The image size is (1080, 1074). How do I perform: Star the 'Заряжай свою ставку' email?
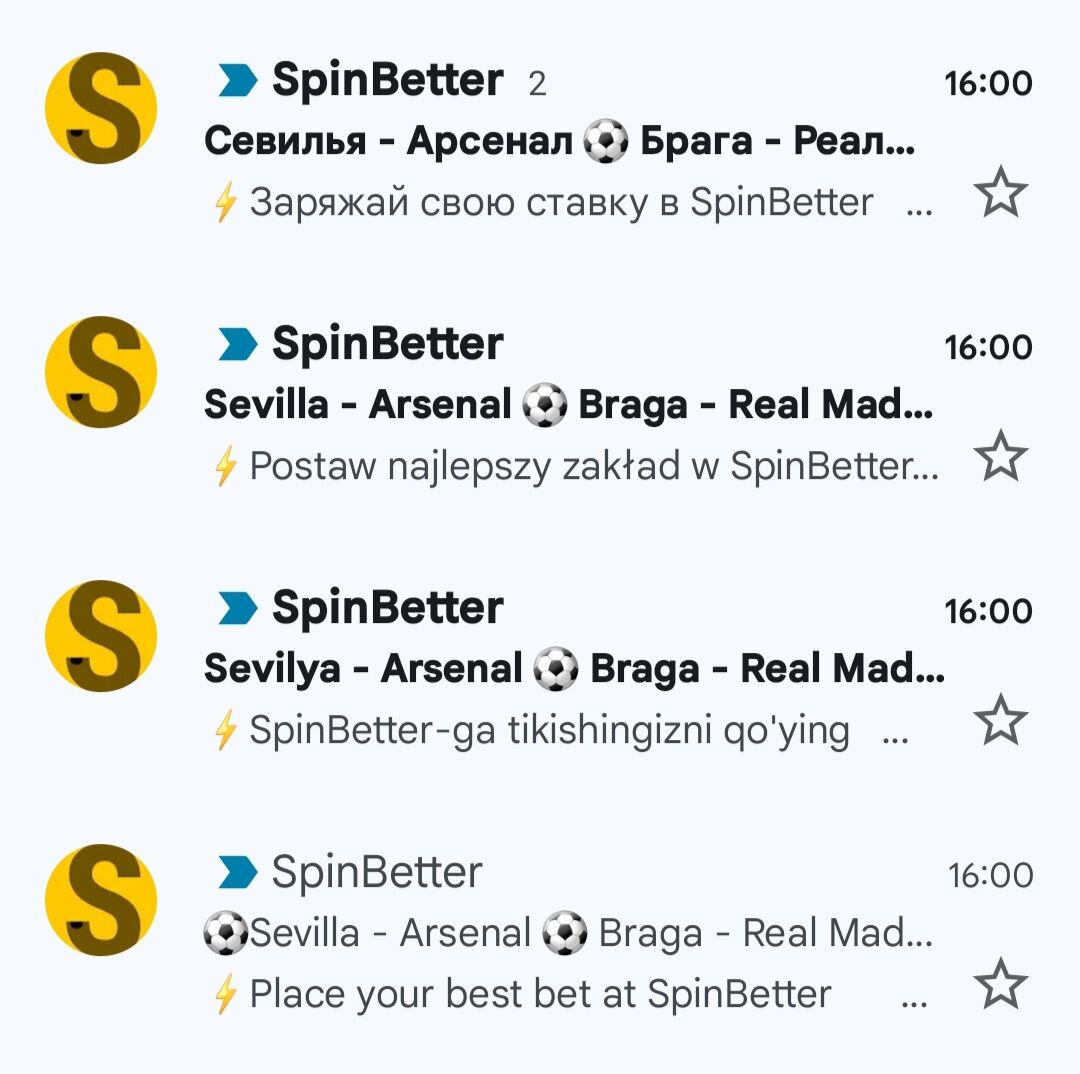(1000, 193)
